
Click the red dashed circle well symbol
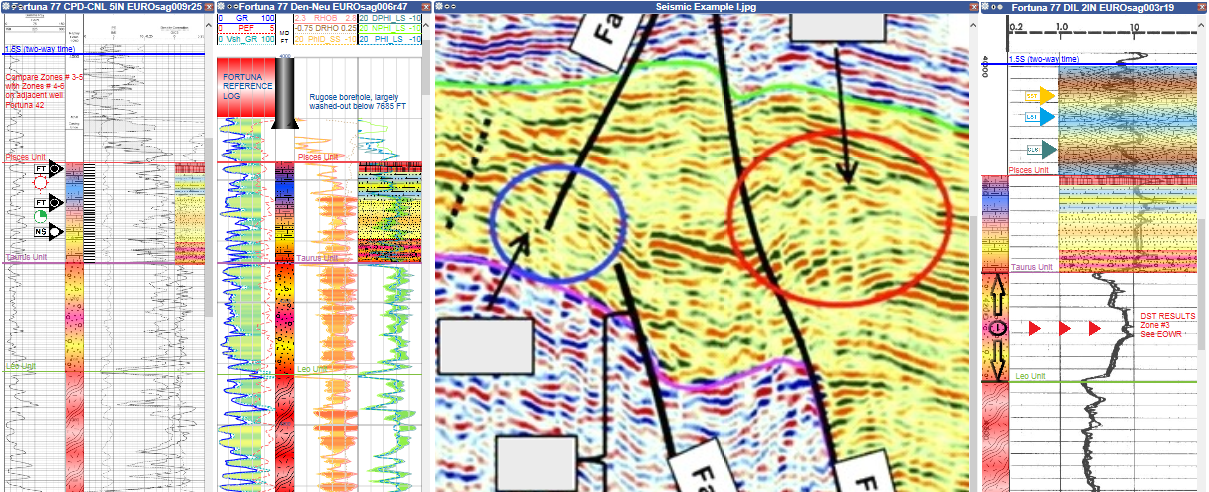pos(40,184)
